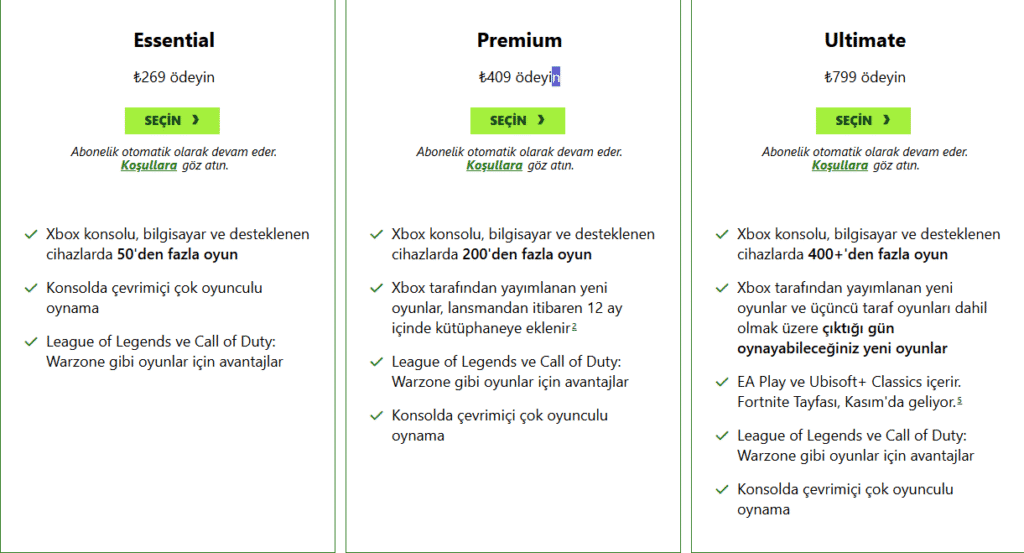The image size is (1024, 553).
Task: Open Koşullara link under Ultimate plan
Action: (x=839, y=165)
